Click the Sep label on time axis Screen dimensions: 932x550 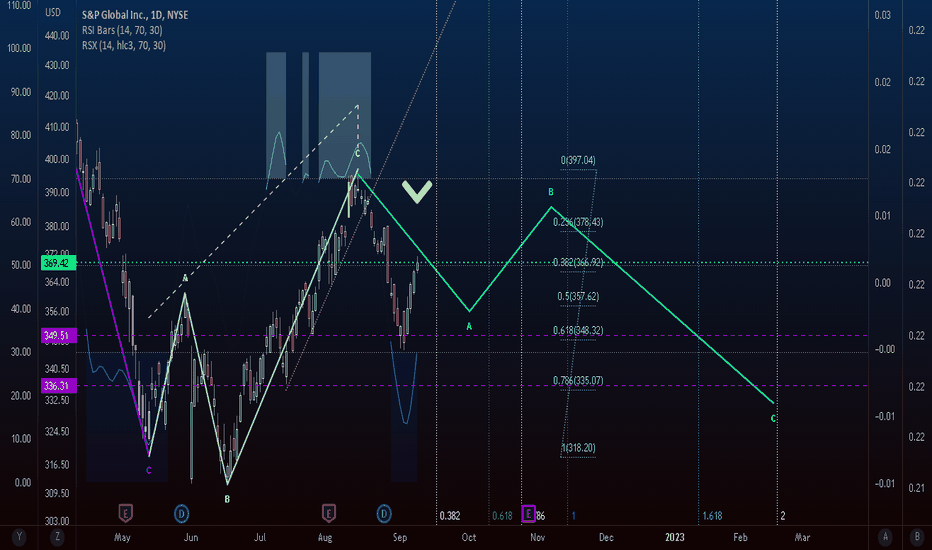click(x=400, y=538)
